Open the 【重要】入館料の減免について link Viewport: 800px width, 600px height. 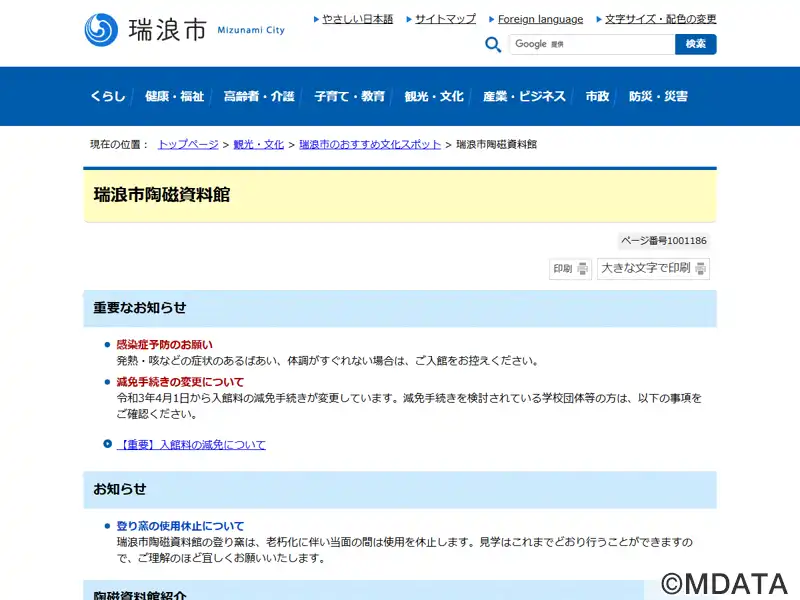192,445
